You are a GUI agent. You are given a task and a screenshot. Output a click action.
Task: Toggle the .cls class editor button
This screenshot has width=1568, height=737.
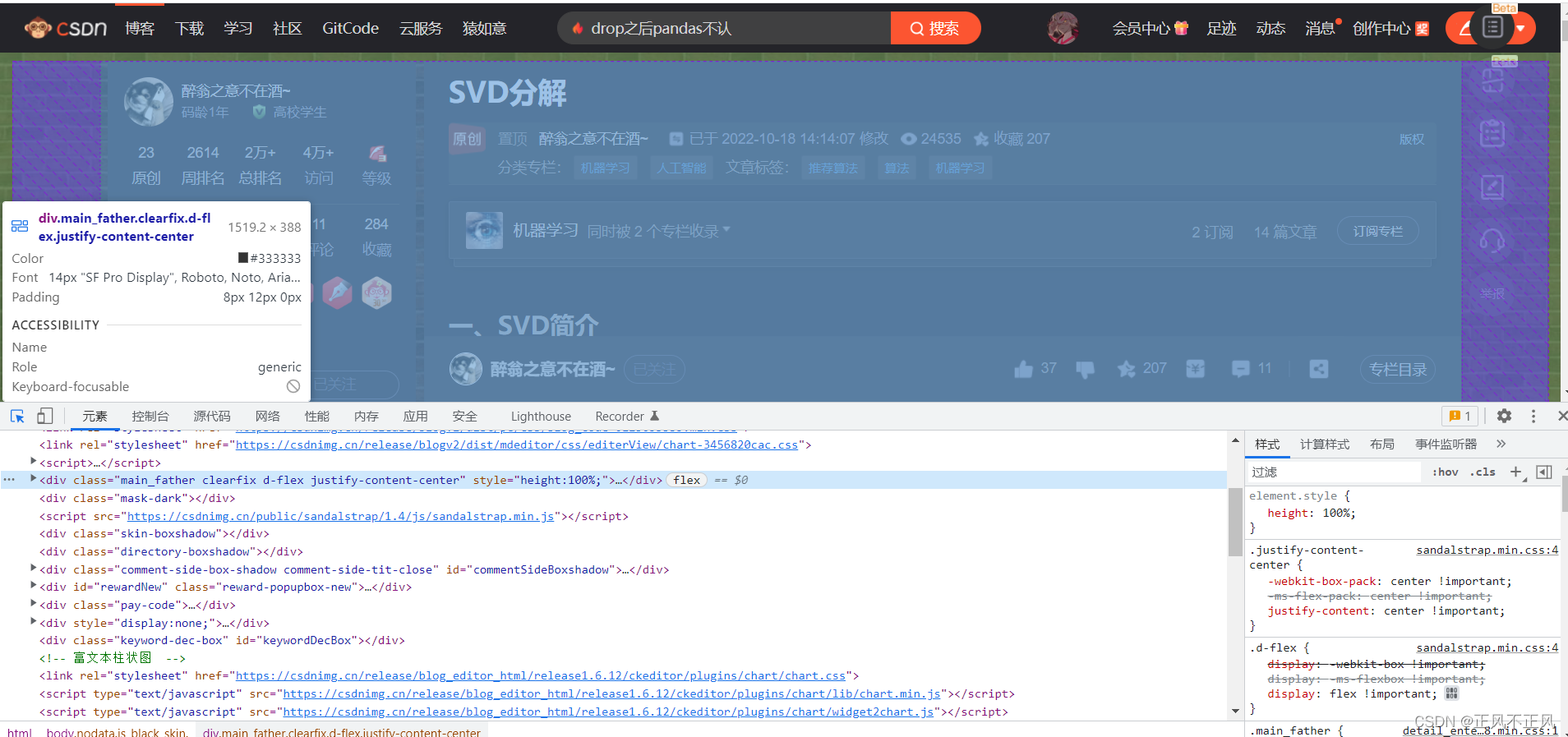tap(1483, 472)
